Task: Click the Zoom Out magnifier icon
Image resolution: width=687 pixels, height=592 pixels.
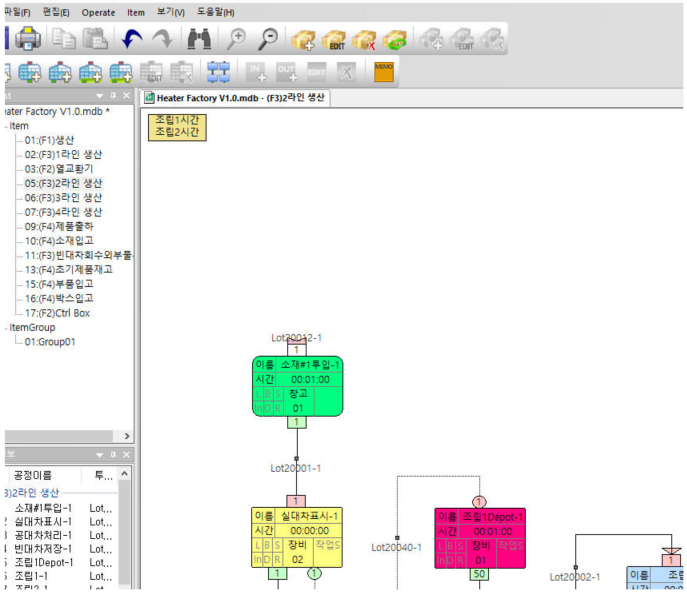Action: [268, 40]
